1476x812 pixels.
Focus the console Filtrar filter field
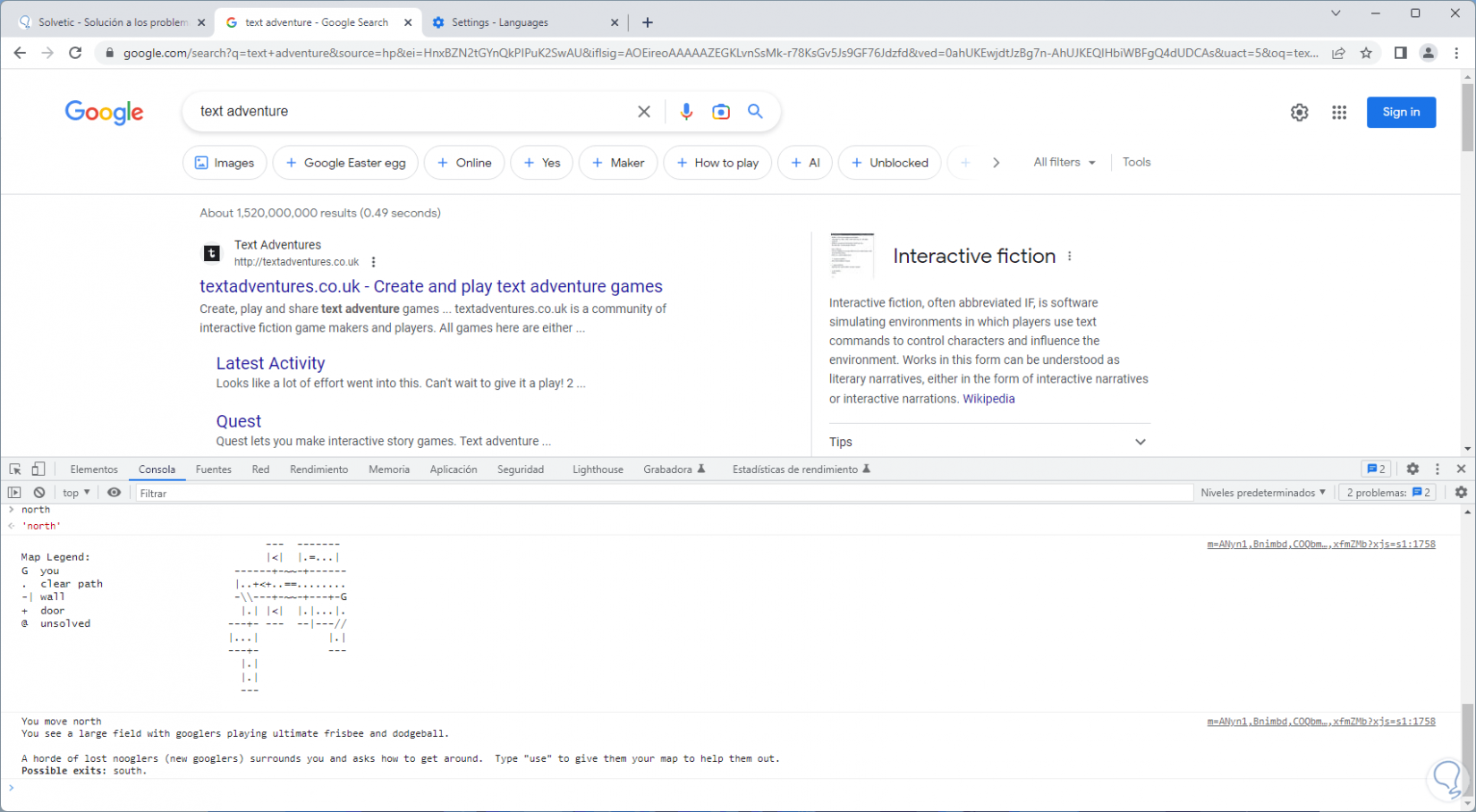coord(664,493)
